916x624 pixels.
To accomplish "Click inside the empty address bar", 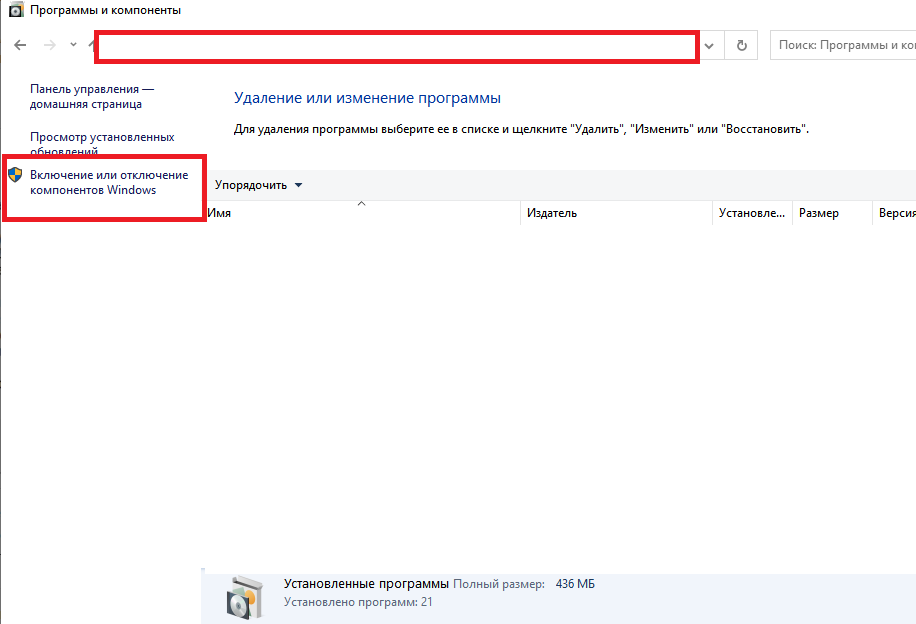I will coord(395,46).
